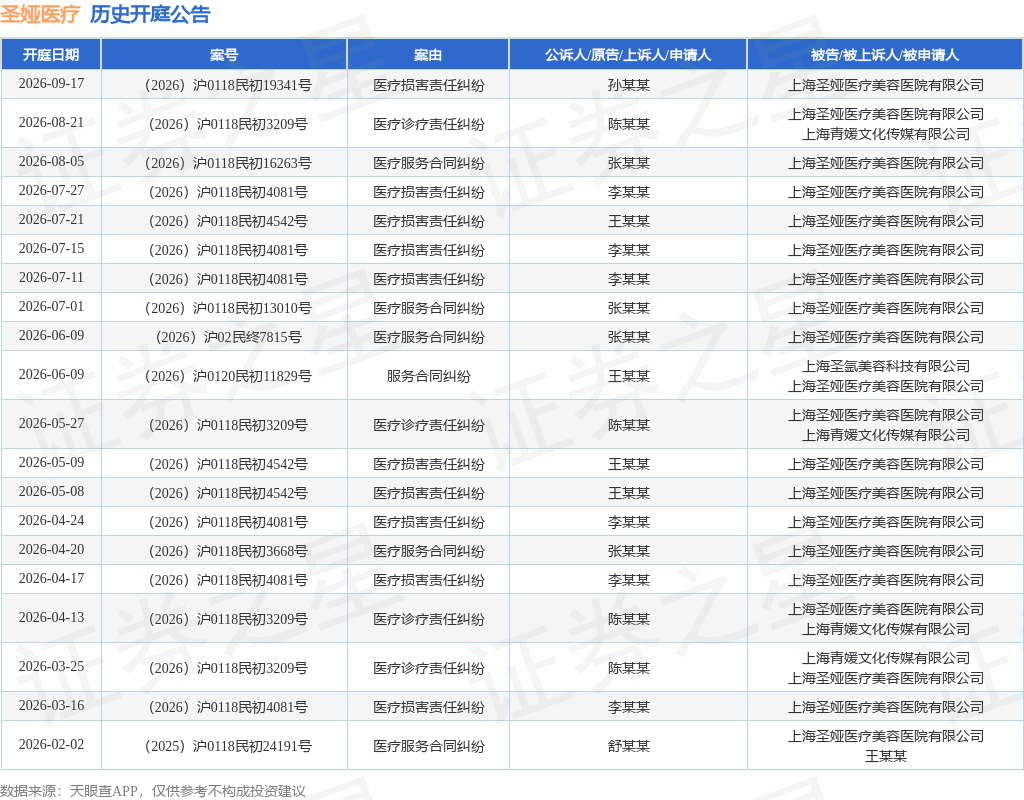This screenshot has width=1024, height=800.
Task: Click the date 2026-08-21 cell
Action: 51,123
